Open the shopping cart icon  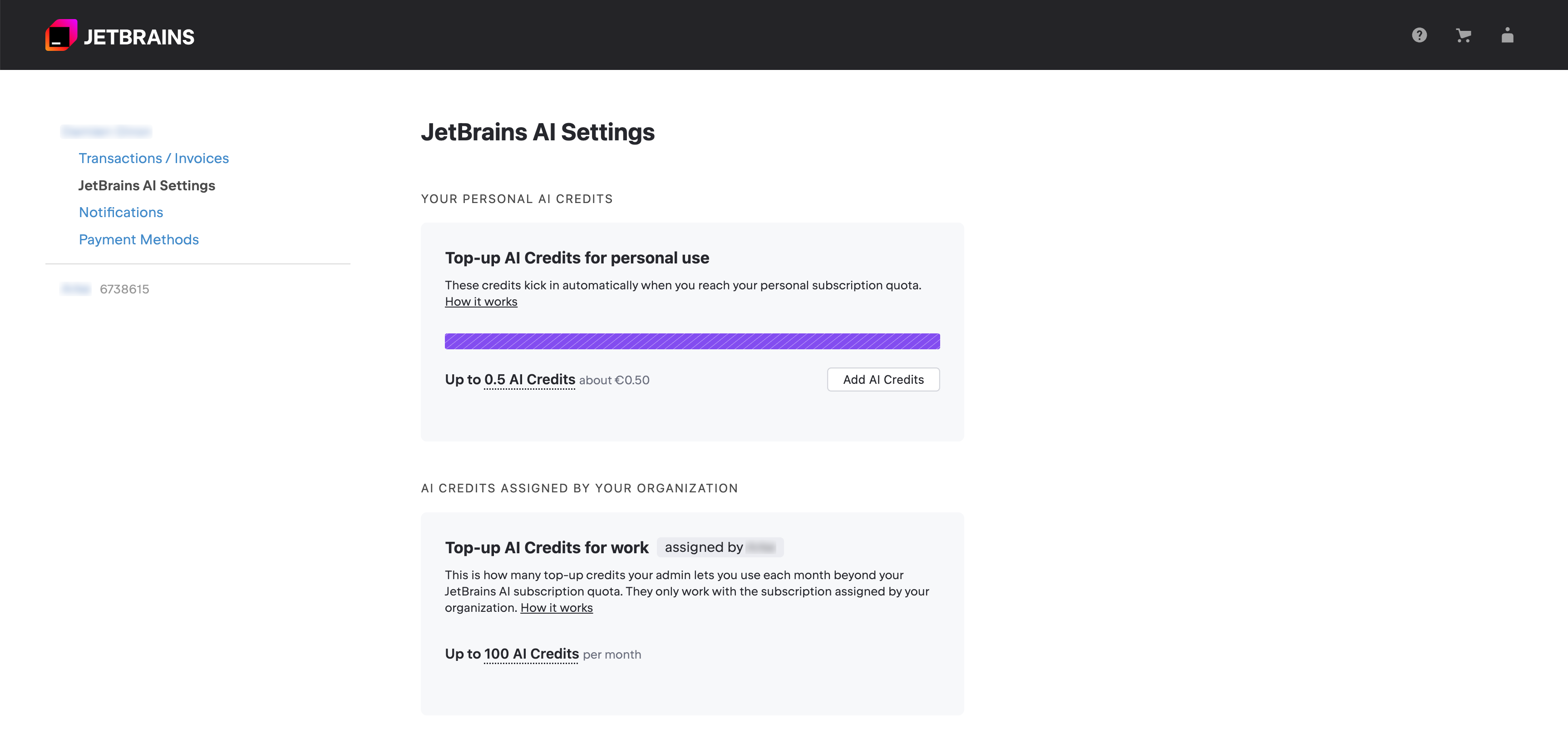pyautogui.click(x=1463, y=35)
